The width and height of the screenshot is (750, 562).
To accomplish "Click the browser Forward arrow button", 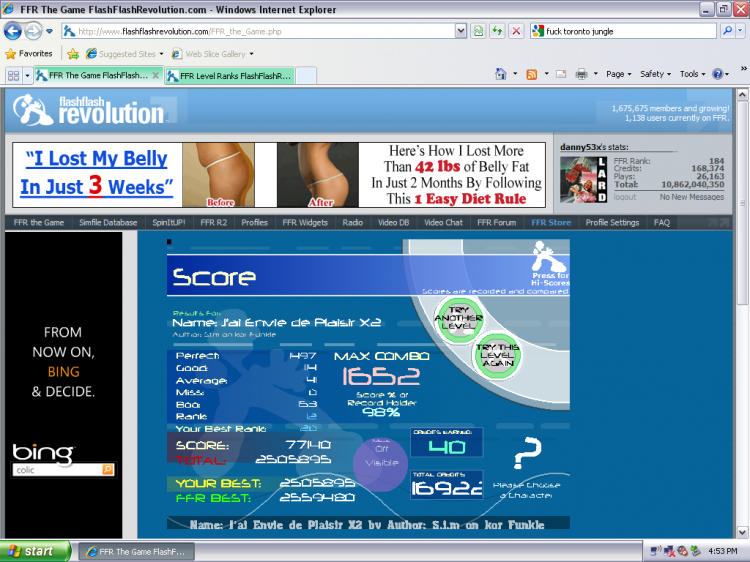I will point(33,32).
